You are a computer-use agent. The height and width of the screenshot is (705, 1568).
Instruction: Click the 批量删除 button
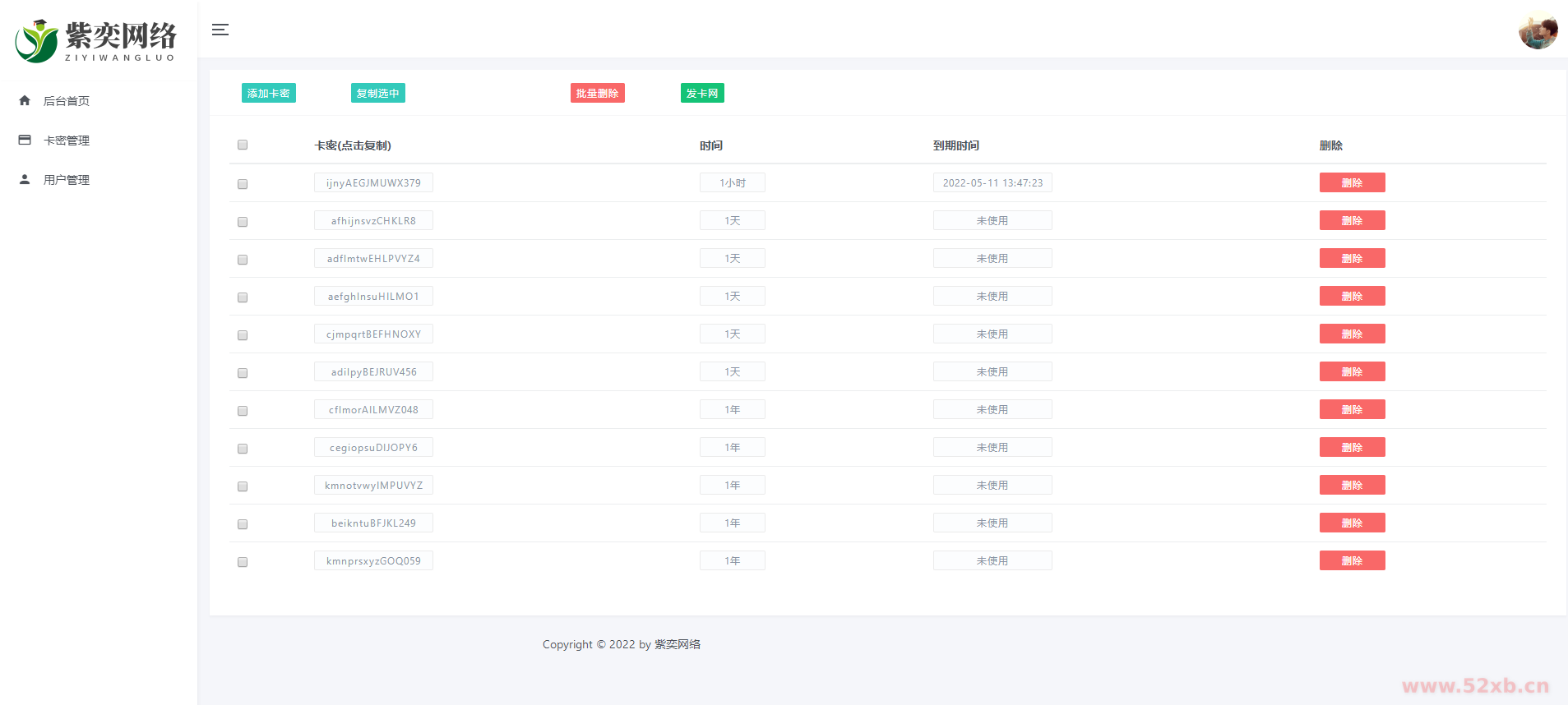point(598,93)
